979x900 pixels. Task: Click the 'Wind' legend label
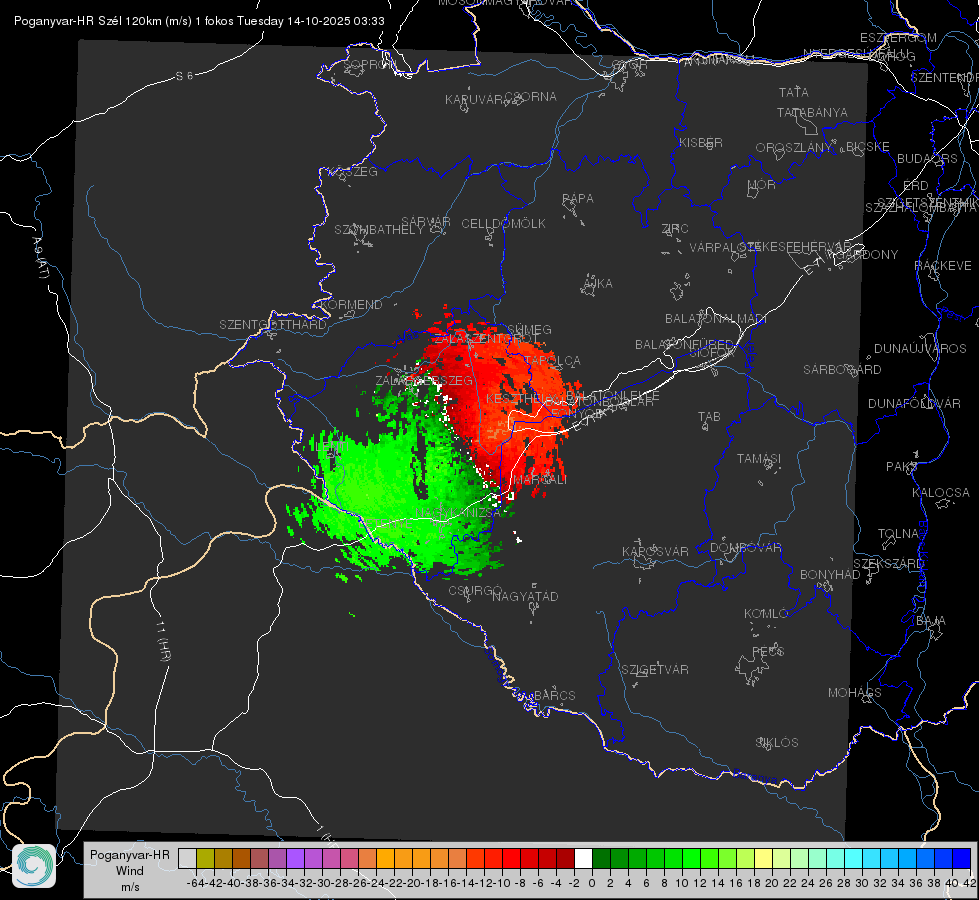pos(130,871)
